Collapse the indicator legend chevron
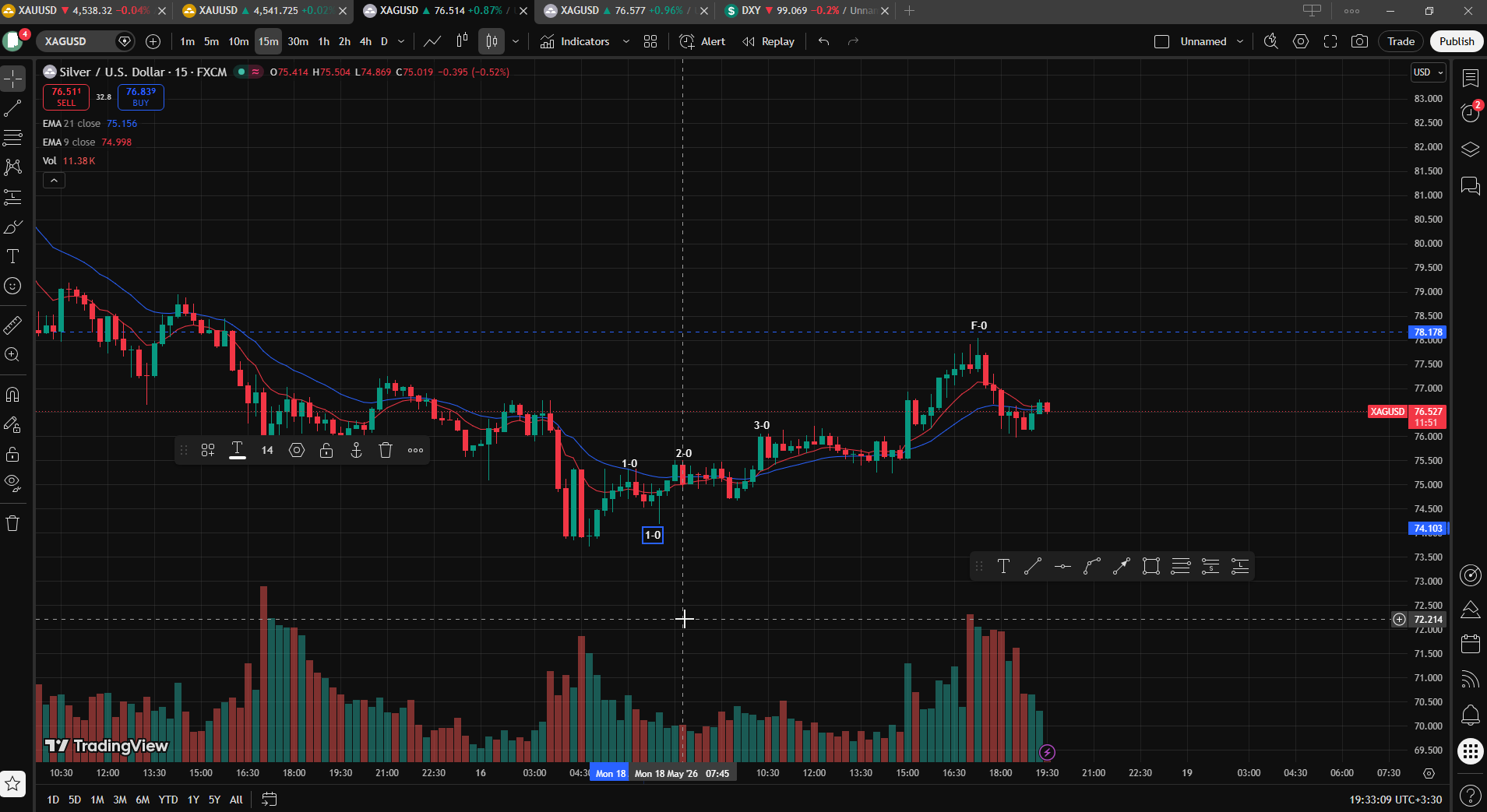Viewport: 1487px width, 812px height. (x=54, y=181)
